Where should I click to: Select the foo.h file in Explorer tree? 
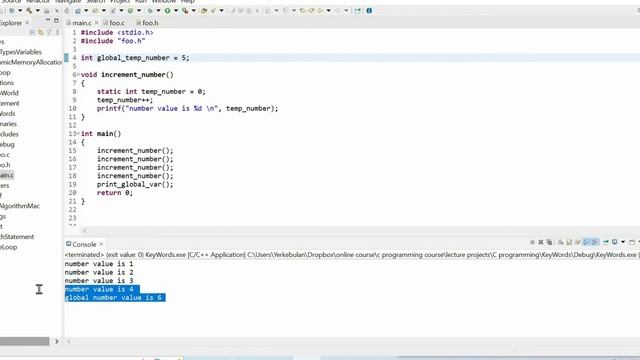coord(5,165)
